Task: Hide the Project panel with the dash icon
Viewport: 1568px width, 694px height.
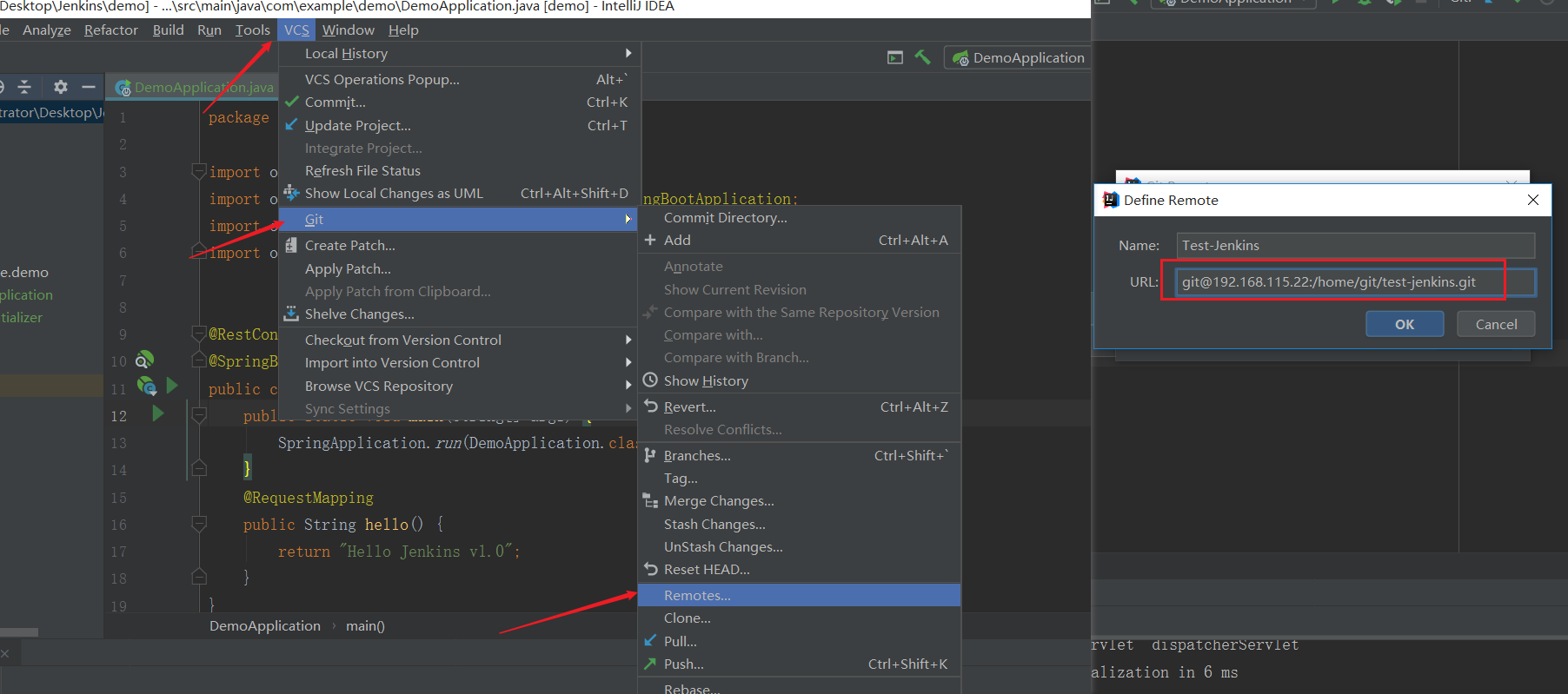Action: tap(89, 87)
